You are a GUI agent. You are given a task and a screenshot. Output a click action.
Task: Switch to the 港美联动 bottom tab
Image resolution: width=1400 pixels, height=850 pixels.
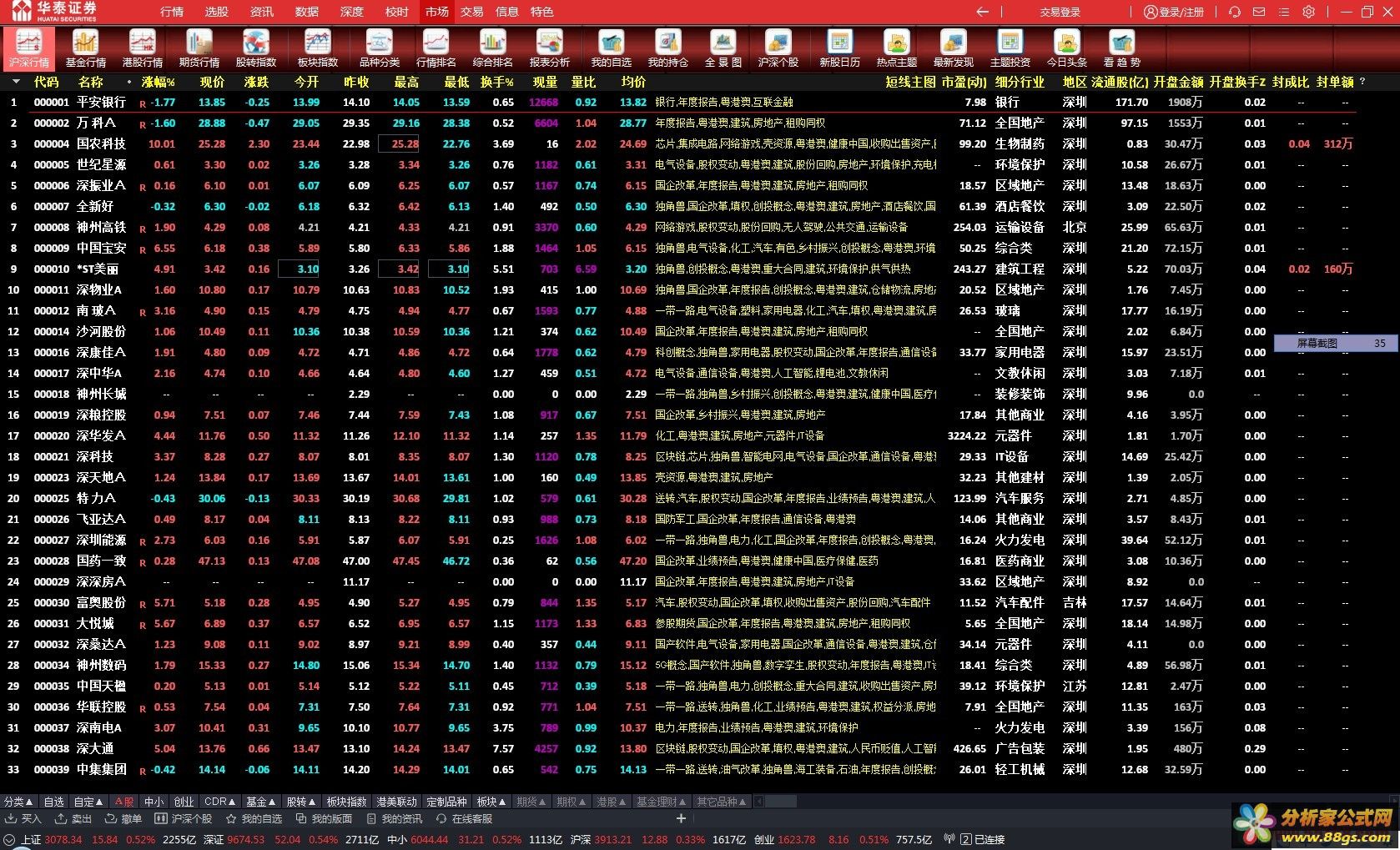pos(396,802)
